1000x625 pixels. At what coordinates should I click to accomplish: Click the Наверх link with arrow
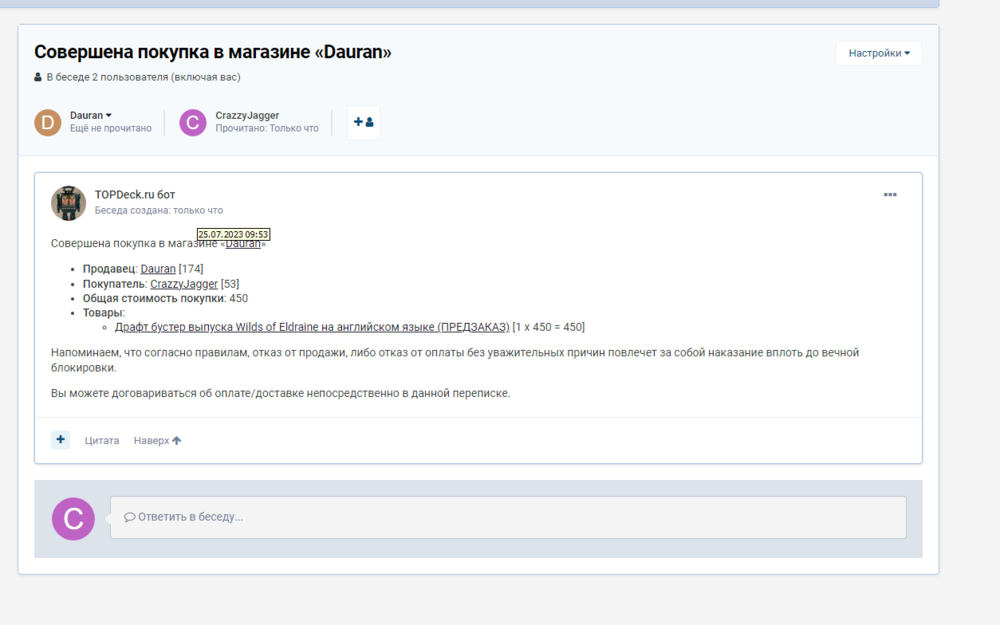pyautogui.click(x=156, y=440)
